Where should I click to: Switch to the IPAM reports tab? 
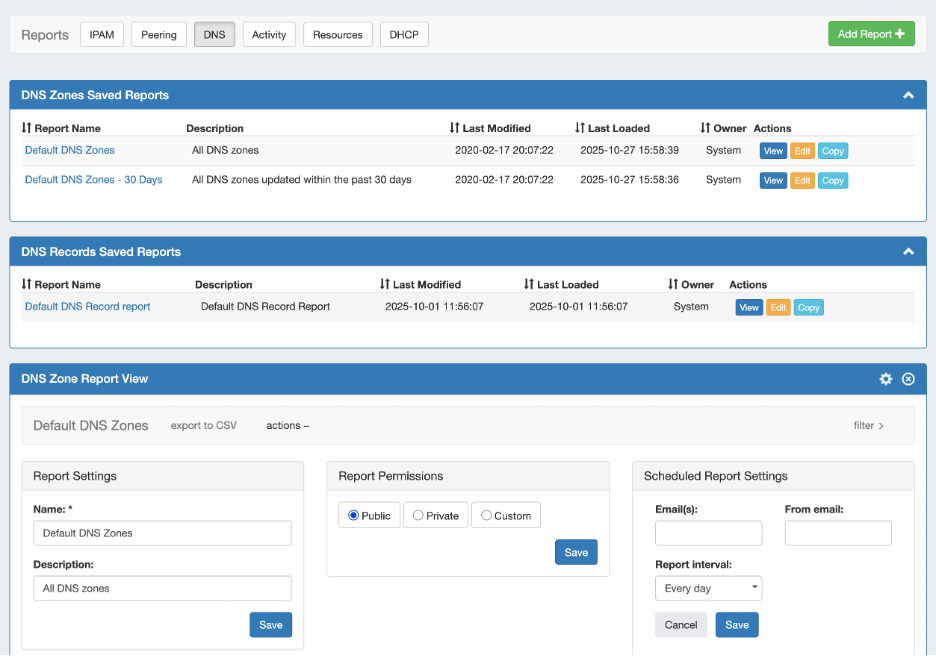pos(102,34)
